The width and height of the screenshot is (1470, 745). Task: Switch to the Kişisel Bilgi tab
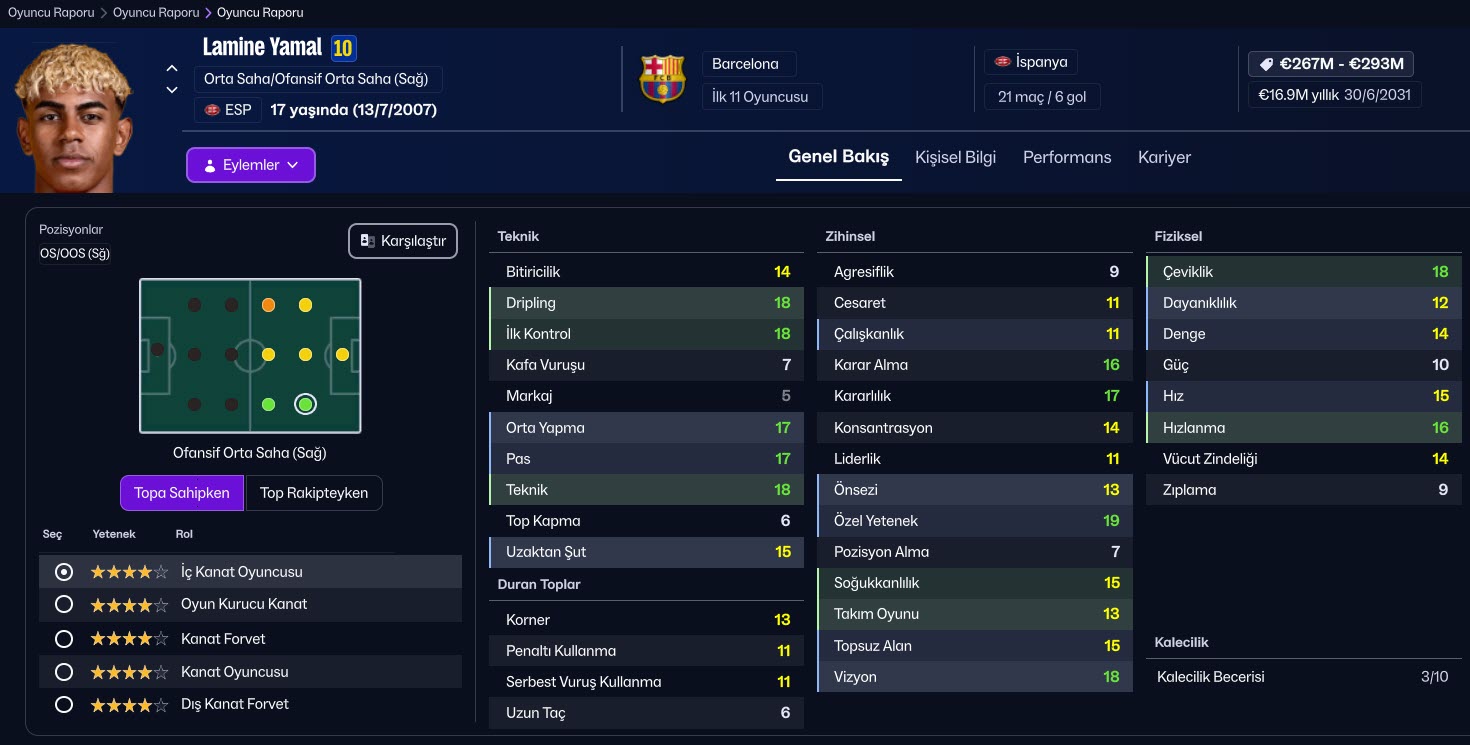pyautogui.click(x=955, y=157)
